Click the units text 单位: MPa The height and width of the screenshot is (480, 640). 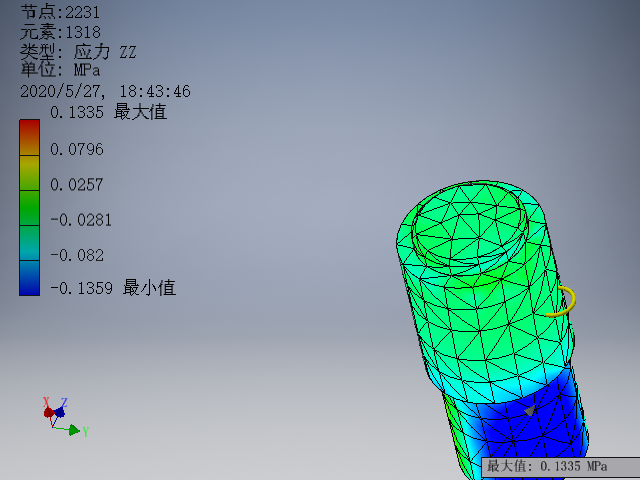[60, 70]
